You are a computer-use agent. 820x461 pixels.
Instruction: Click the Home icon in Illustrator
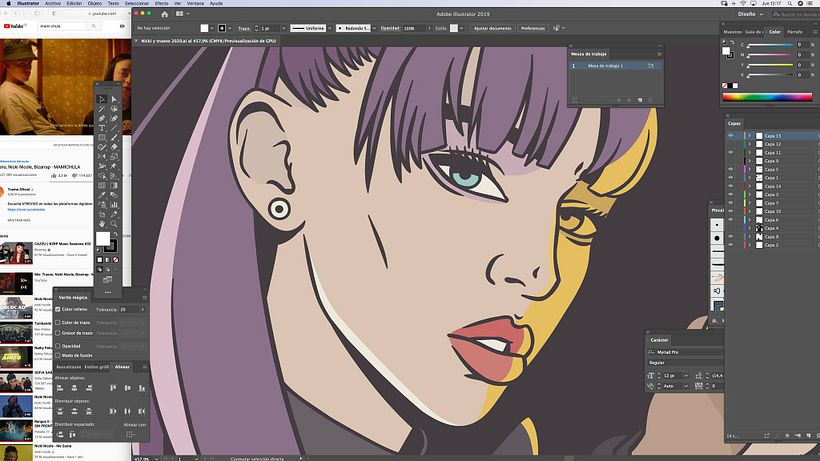coord(164,14)
